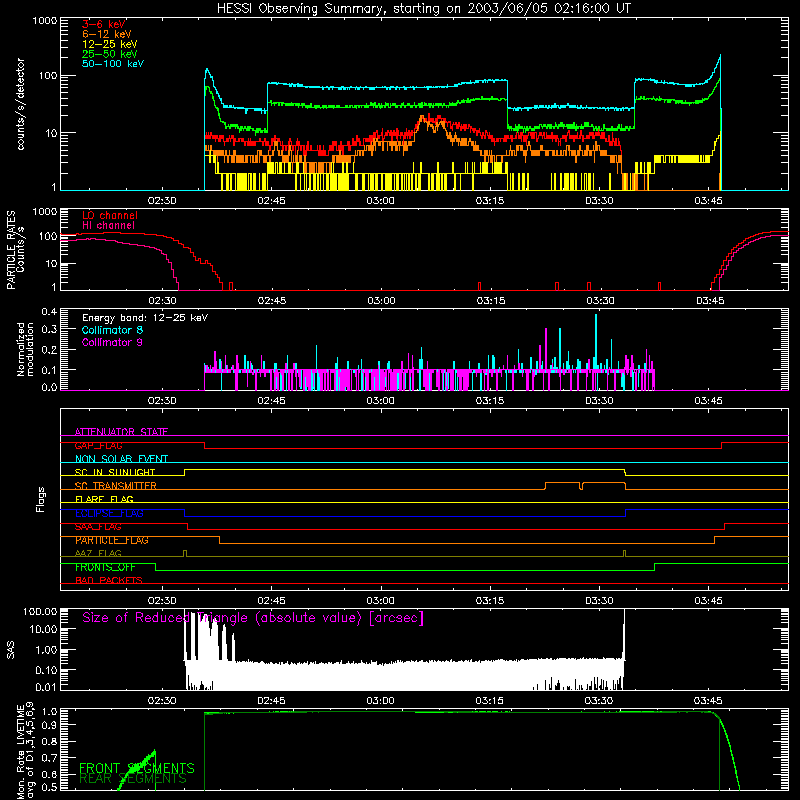Click the SC_TRANSMITTER flag label

[x=115, y=486]
